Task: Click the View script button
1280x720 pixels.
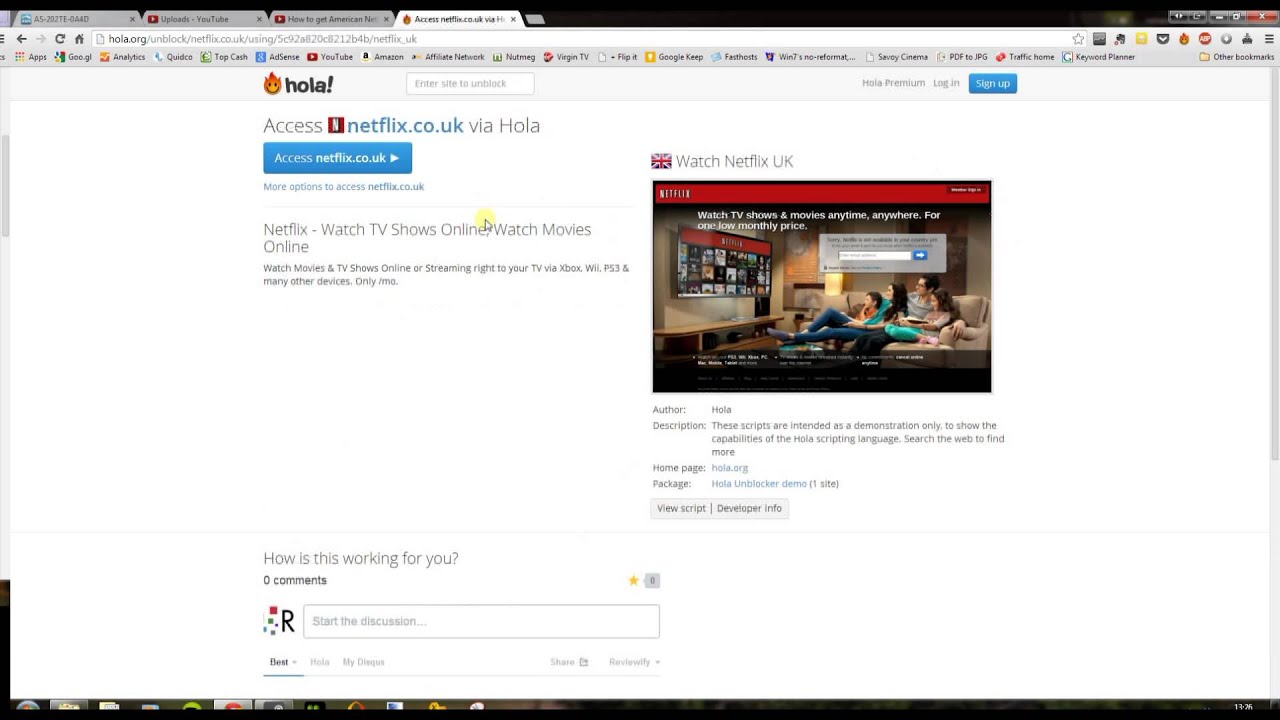Action: click(681, 508)
